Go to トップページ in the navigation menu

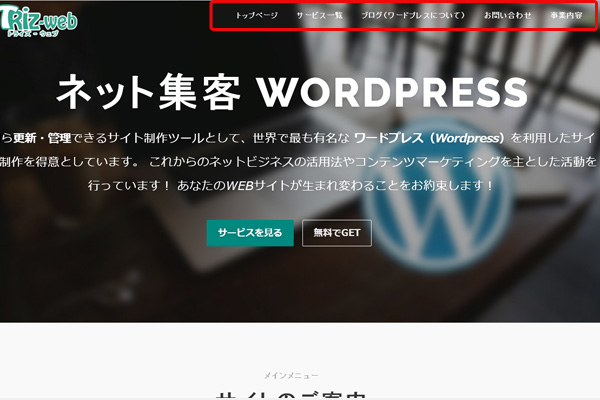256,15
